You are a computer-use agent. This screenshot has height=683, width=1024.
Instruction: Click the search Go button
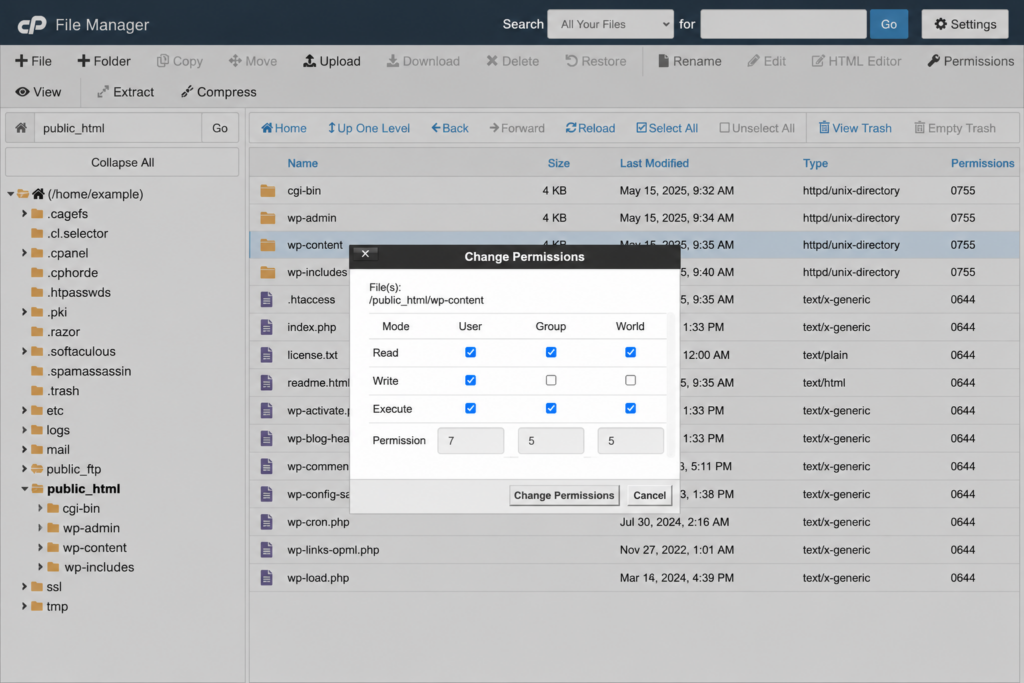pos(888,24)
